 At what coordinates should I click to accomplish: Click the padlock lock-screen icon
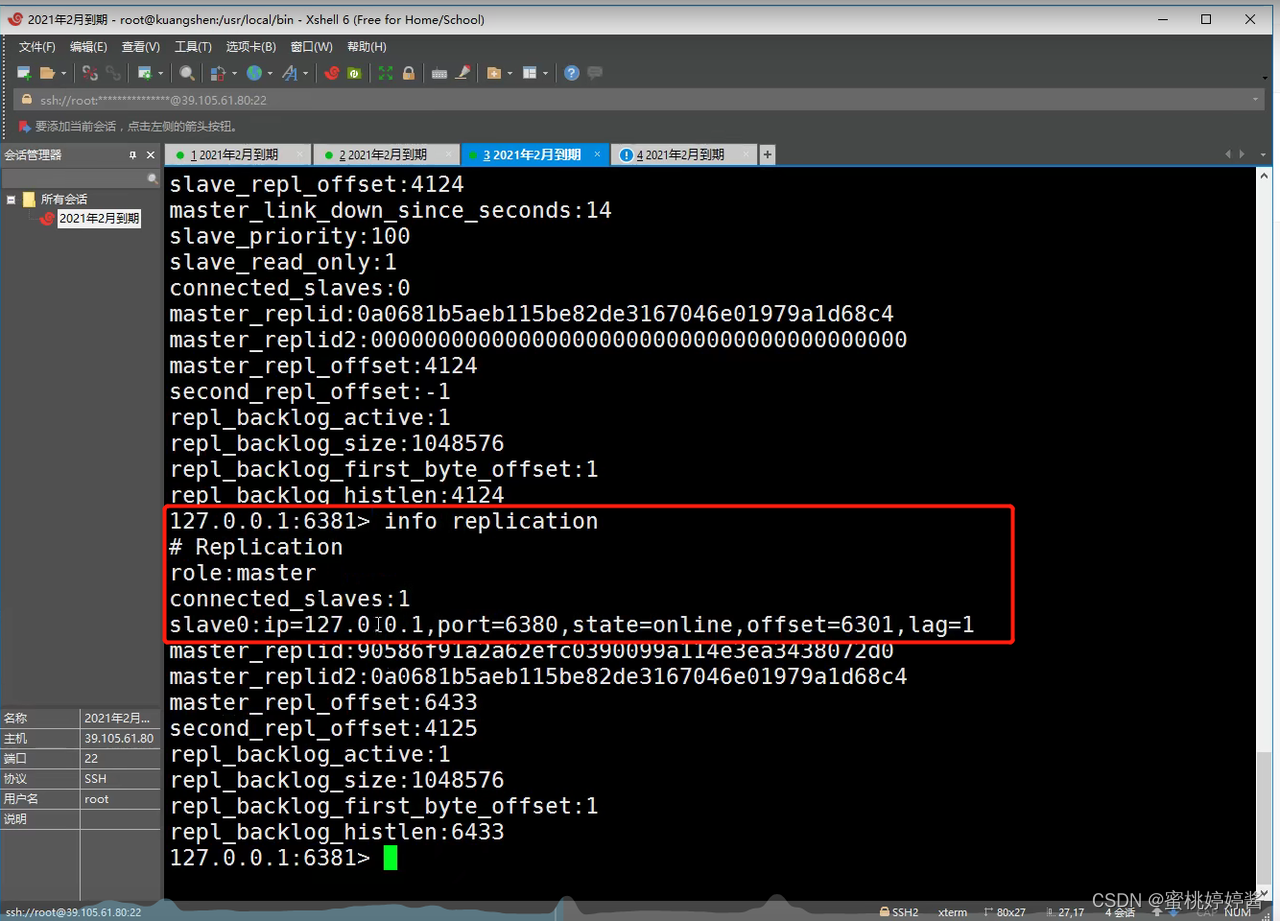point(408,73)
